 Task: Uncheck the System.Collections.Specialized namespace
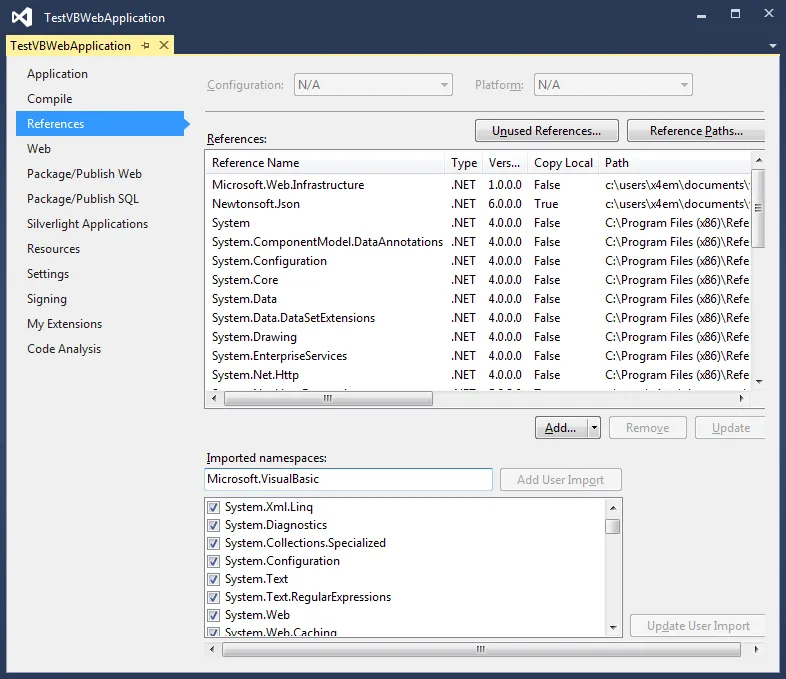coord(214,543)
